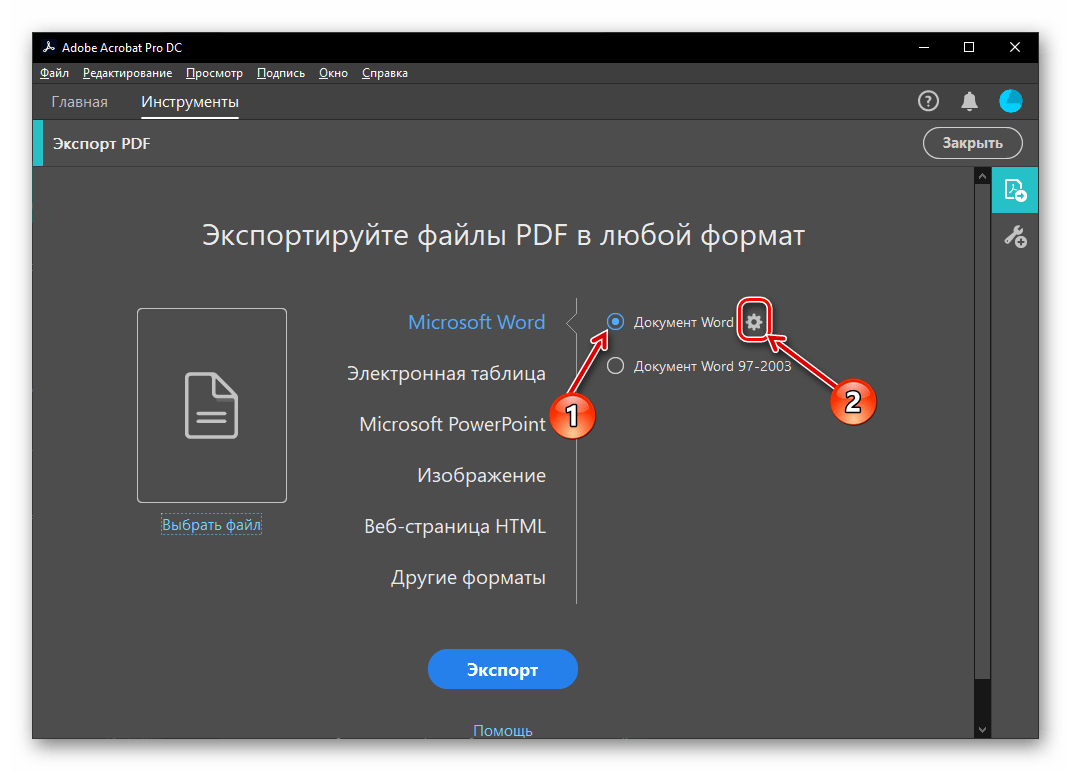
Task: Choose the Изображение format
Action: pos(482,475)
